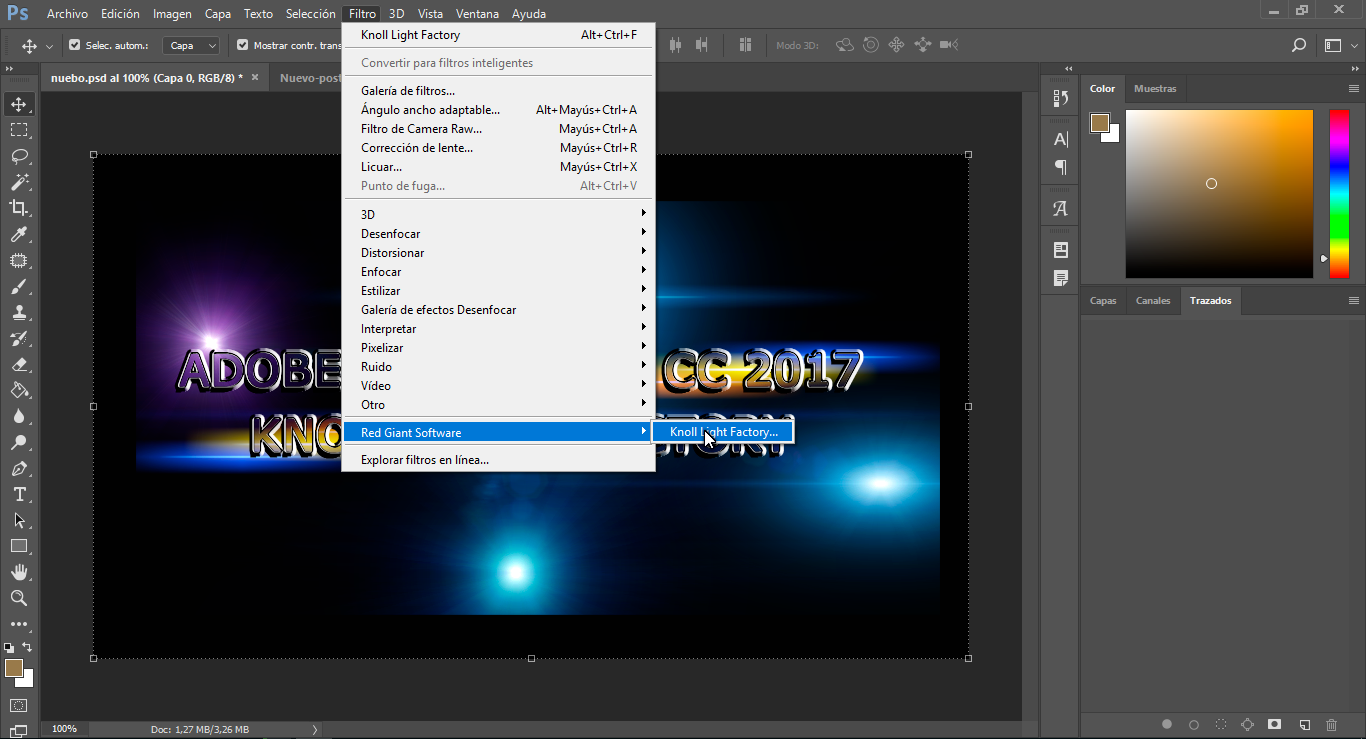Open the Glyphs panel icon
Image resolution: width=1366 pixels, height=739 pixels.
(1061, 209)
